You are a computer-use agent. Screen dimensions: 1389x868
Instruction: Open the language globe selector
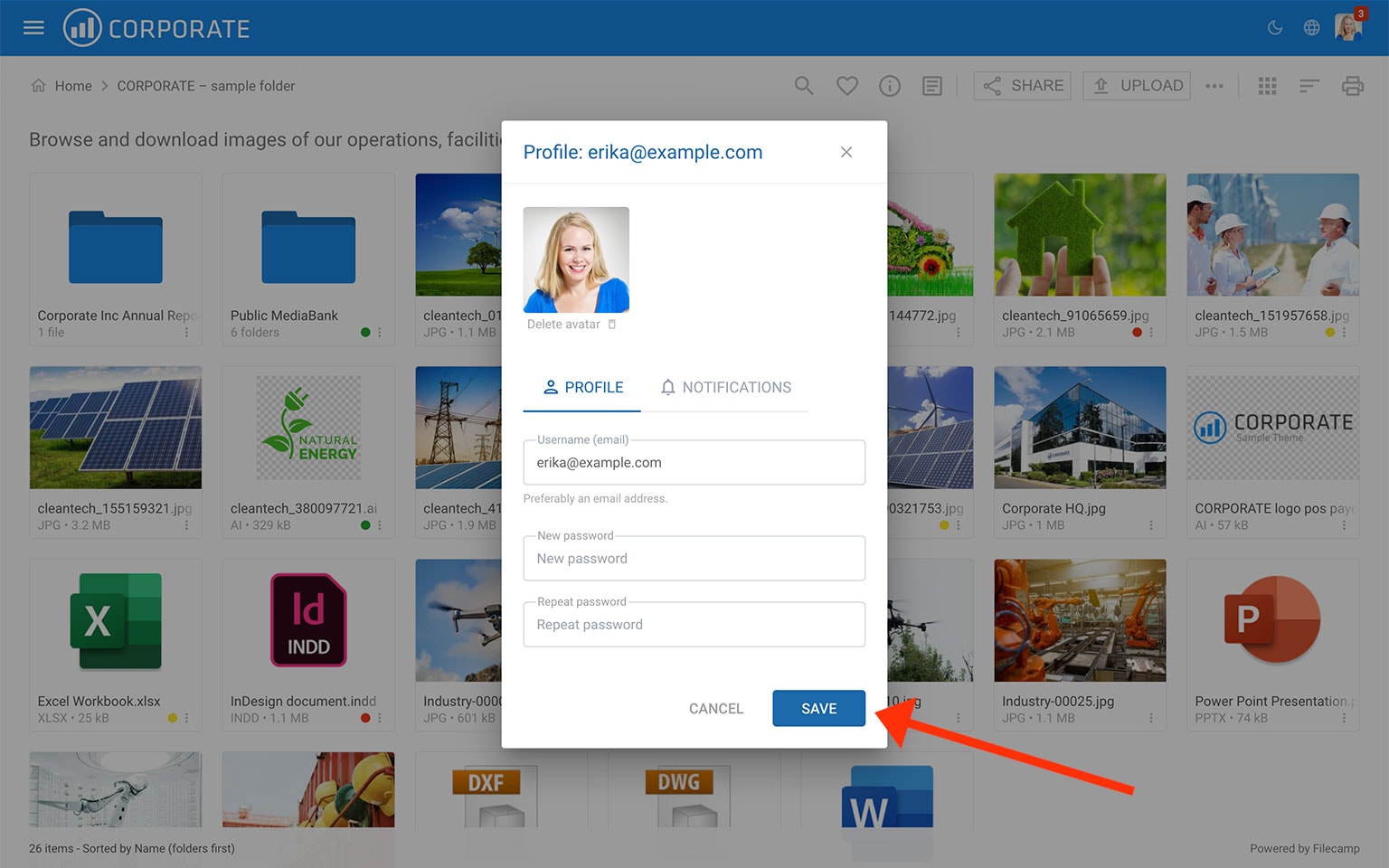tap(1311, 28)
